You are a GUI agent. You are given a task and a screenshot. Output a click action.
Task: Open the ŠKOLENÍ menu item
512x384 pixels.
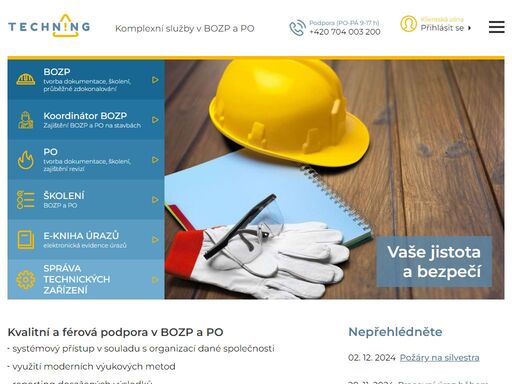[86, 200]
